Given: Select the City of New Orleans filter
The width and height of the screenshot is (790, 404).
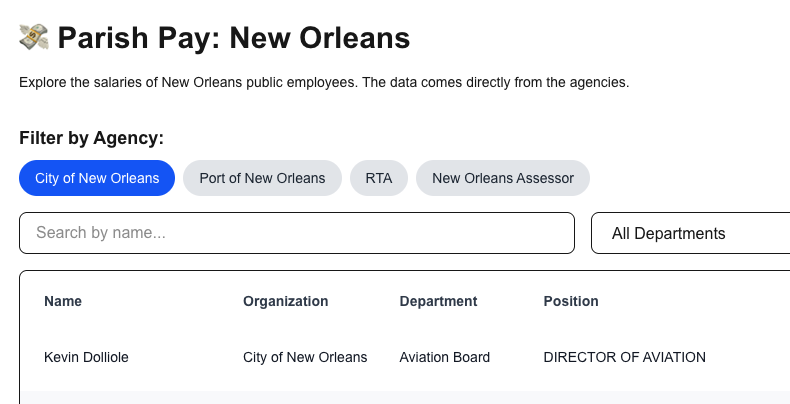Looking at the screenshot, I should (97, 178).
